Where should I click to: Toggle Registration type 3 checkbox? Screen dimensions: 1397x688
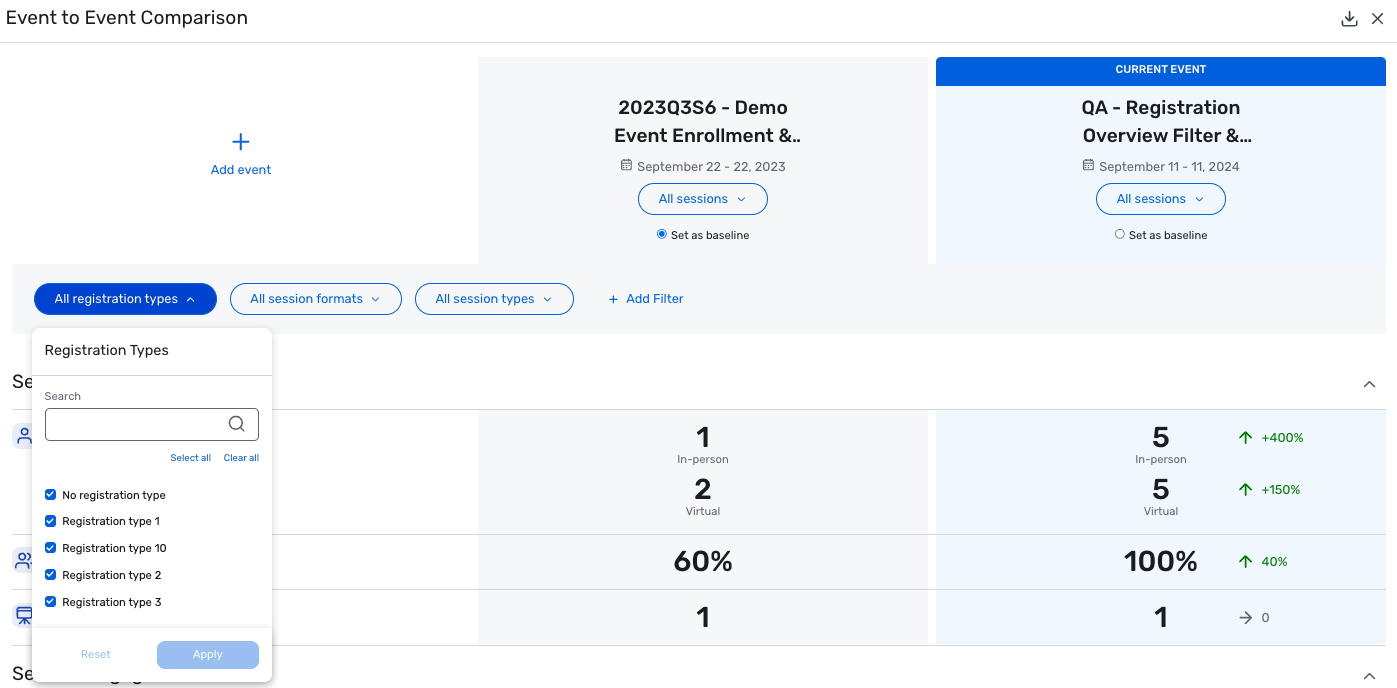50,602
